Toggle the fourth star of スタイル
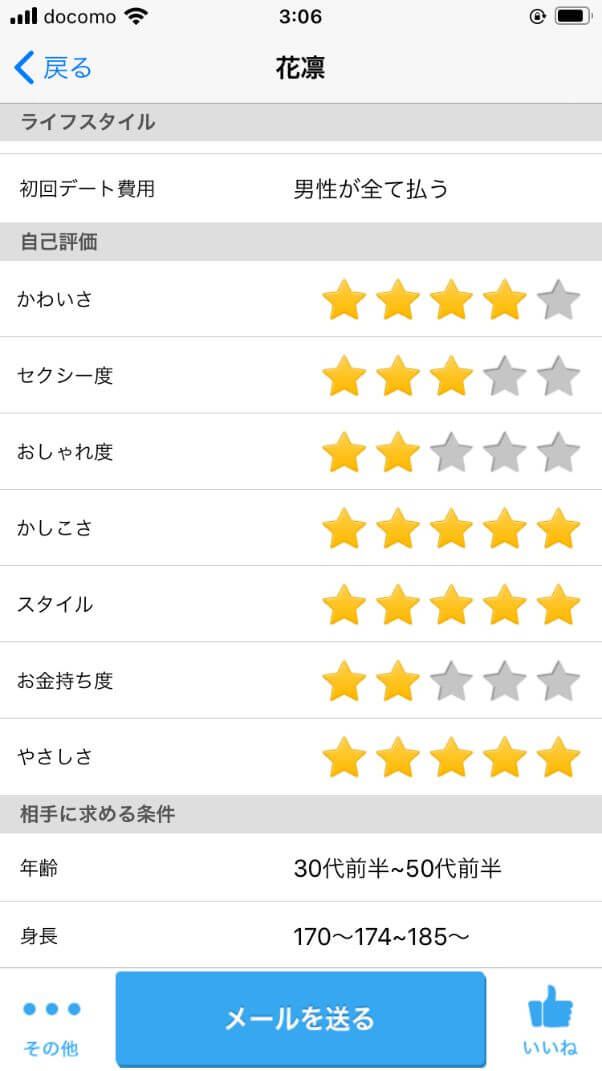The height and width of the screenshot is (1071, 602). pyautogui.click(x=506, y=604)
